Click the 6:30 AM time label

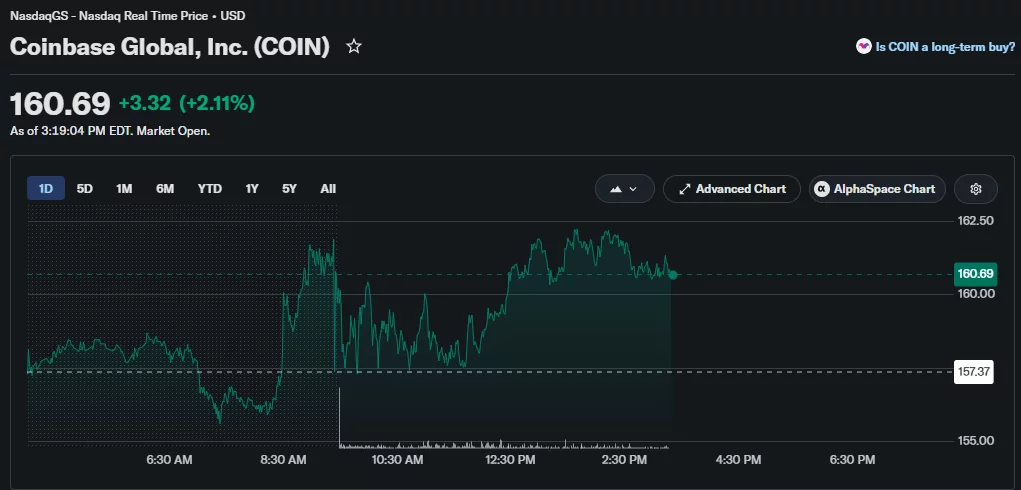point(169,460)
